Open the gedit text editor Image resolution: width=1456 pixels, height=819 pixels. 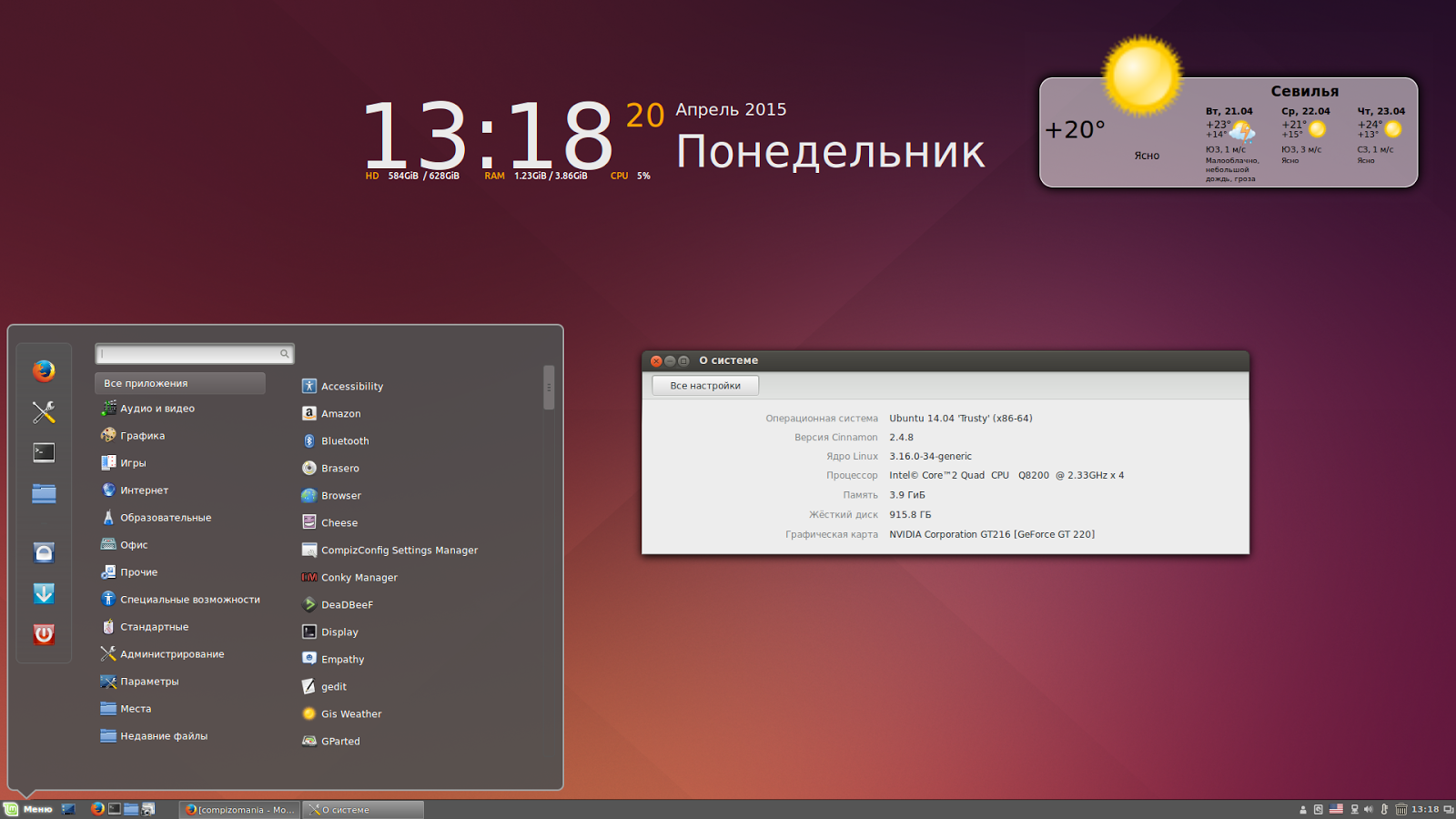tap(324, 687)
